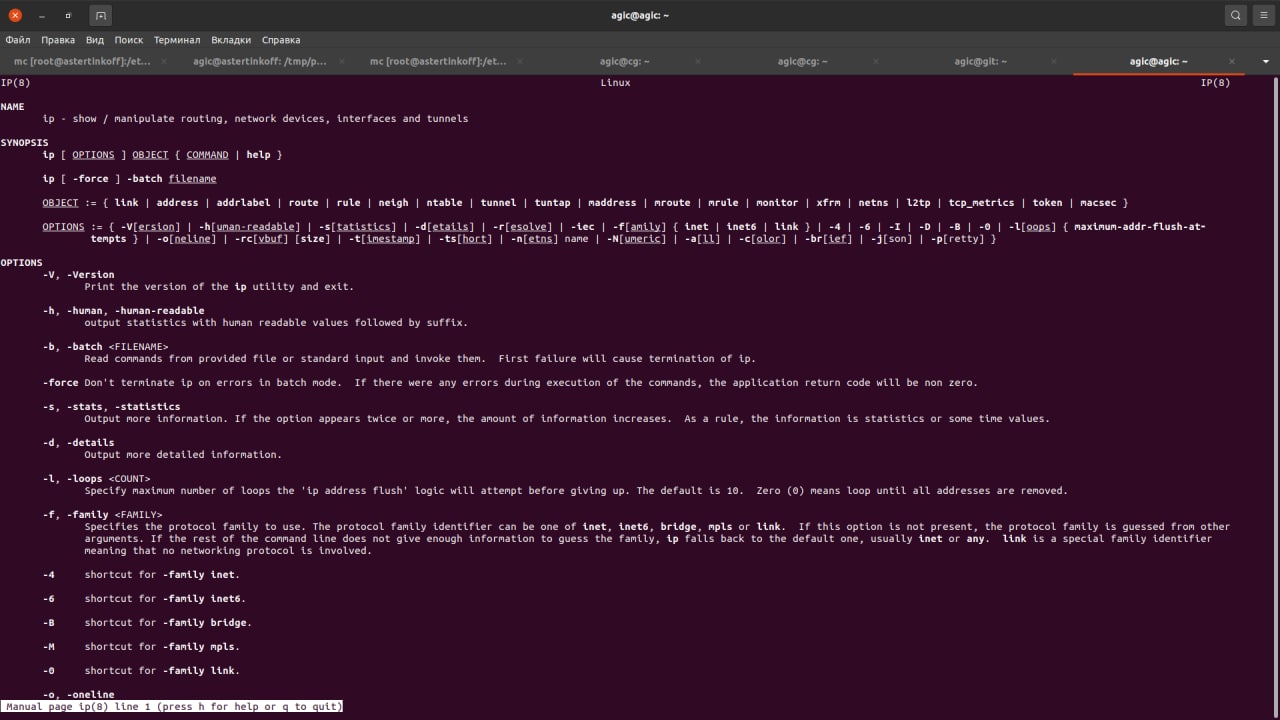
Task: Click the 'shortcut for -family inet6.' line
Action: 165,599
